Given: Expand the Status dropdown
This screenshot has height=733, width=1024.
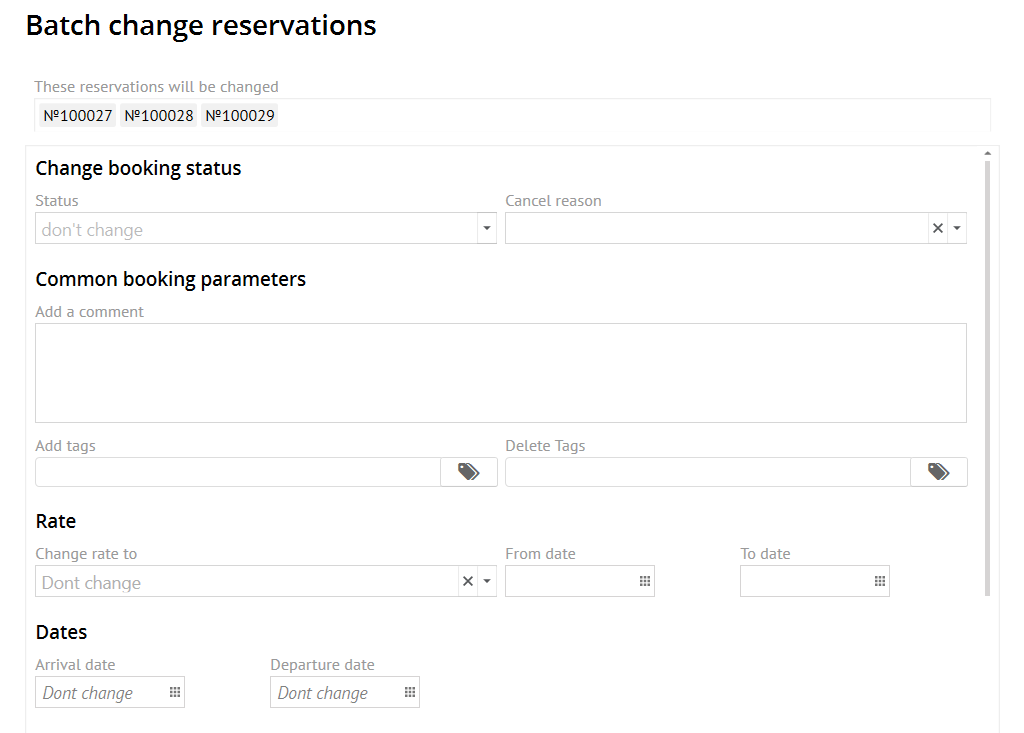Looking at the screenshot, I should coord(486,229).
